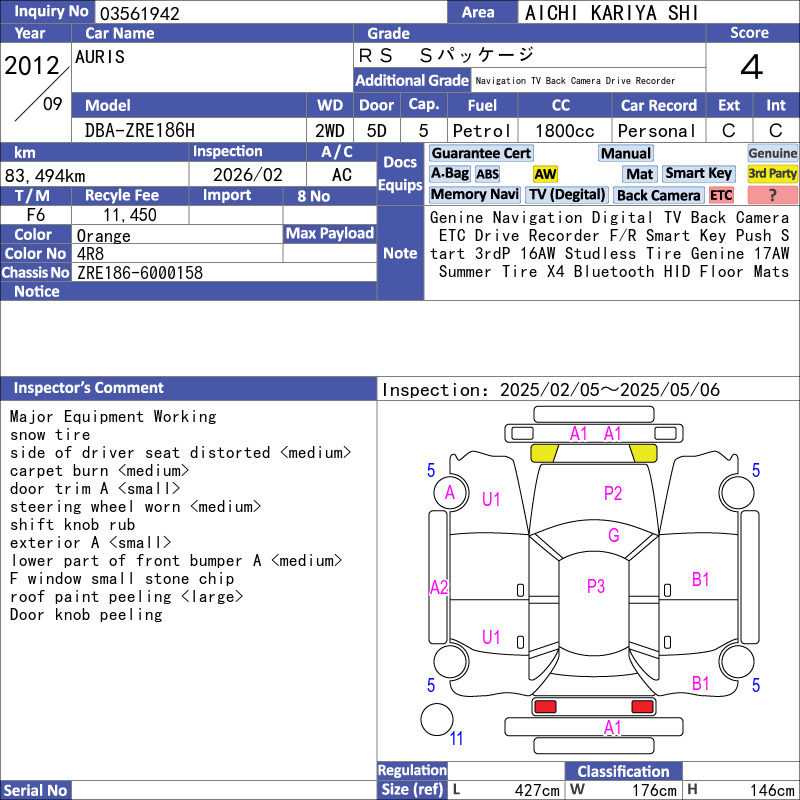Click the Notice section header
Screen dimensions: 800x800
click(x=37, y=291)
